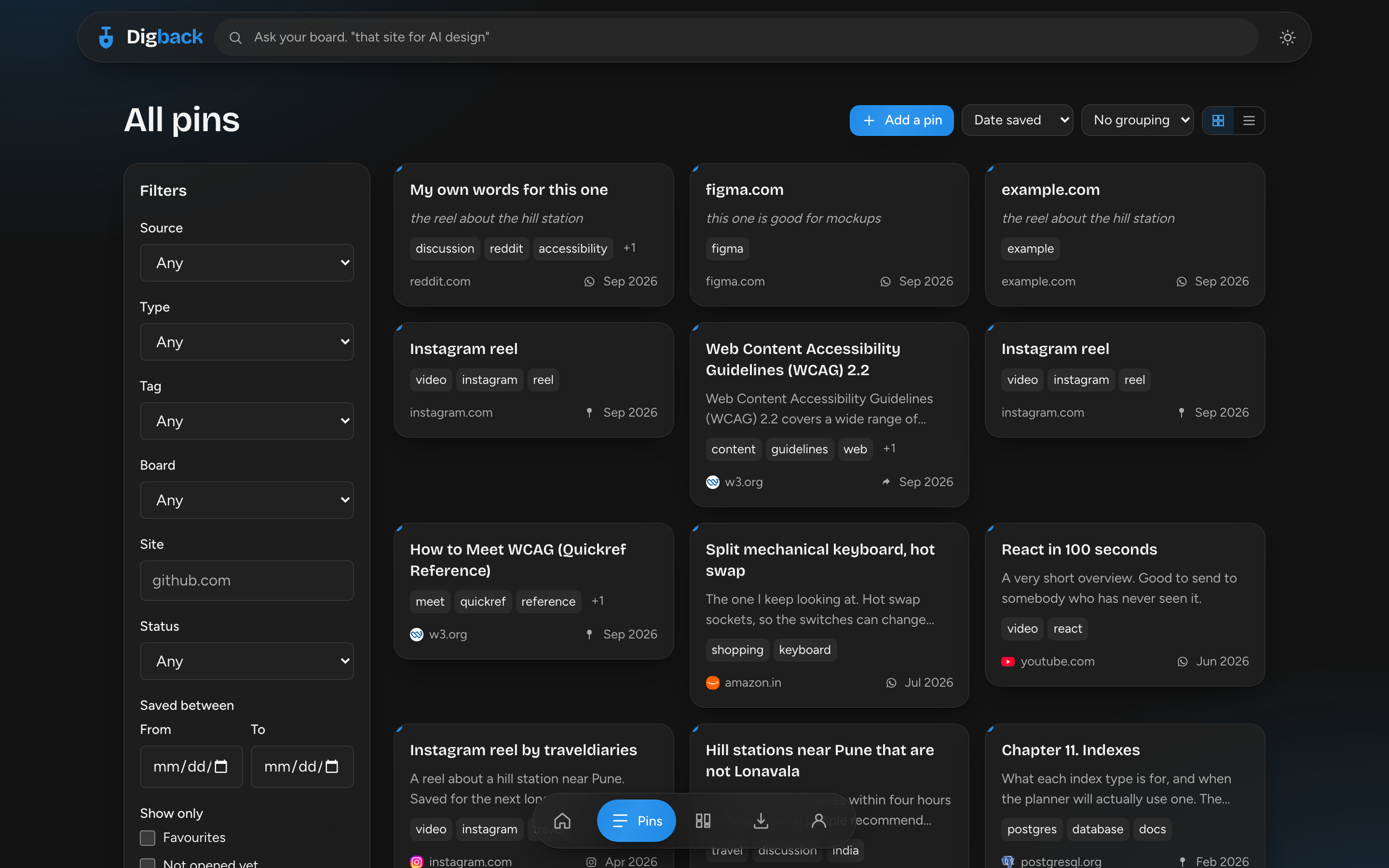
Task: Open the Source filter dropdown
Action: [x=247, y=263]
